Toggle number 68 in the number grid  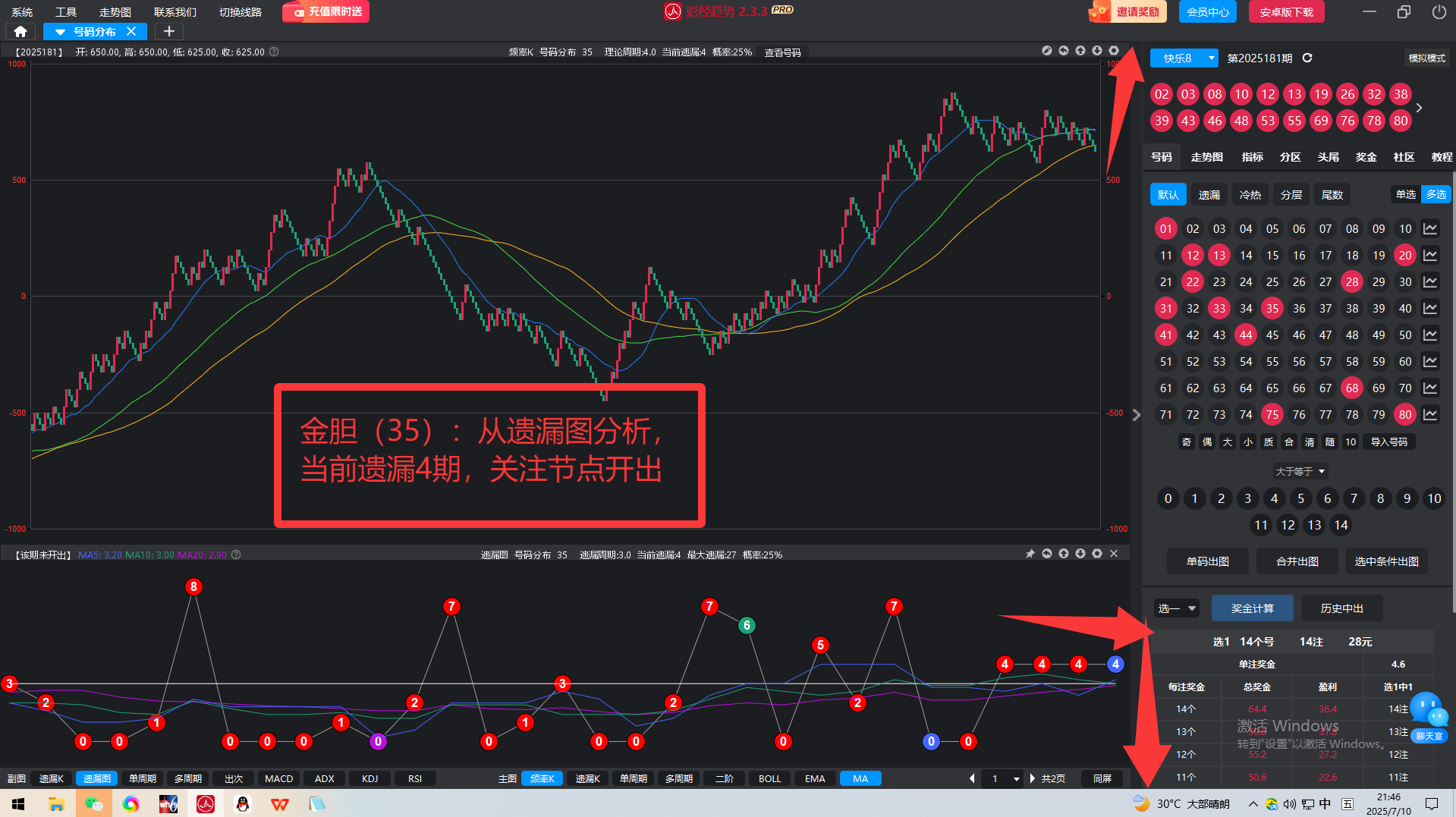coord(1352,388)
